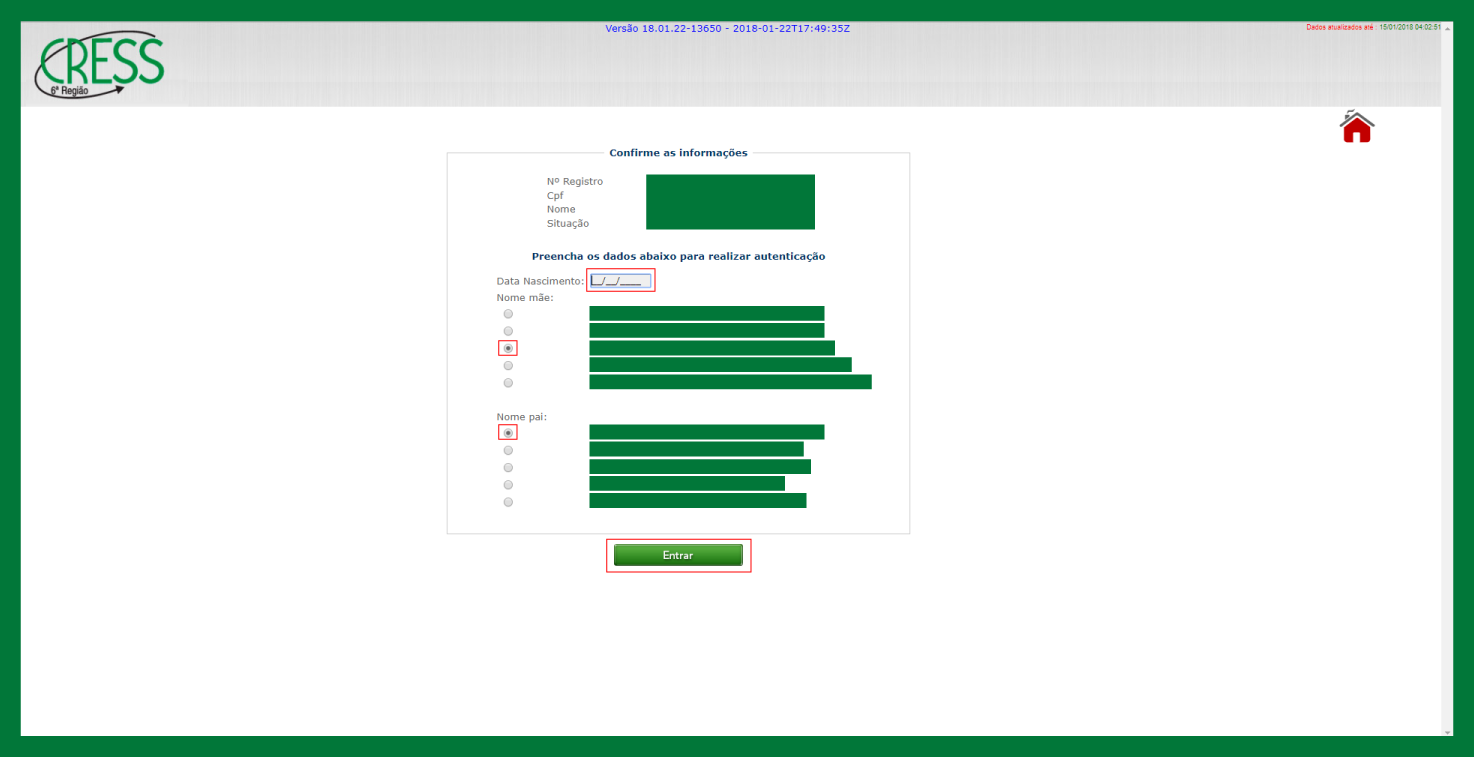Select the last Nome pai radio option
The image size is (1474, 757).
[508, 502]
